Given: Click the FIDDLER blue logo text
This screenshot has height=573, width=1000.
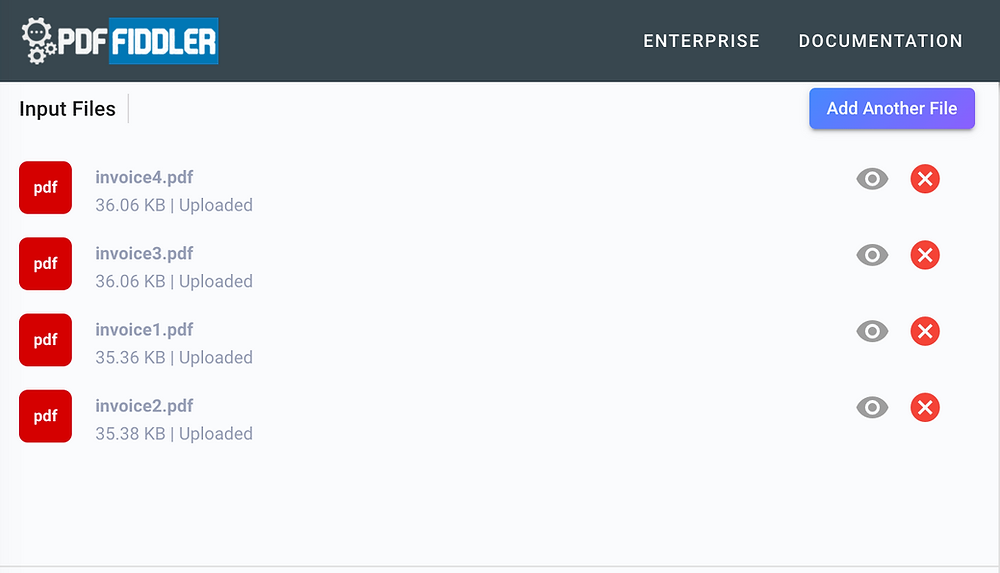Looking at the screenshot, I should click(x=164, y=41).
